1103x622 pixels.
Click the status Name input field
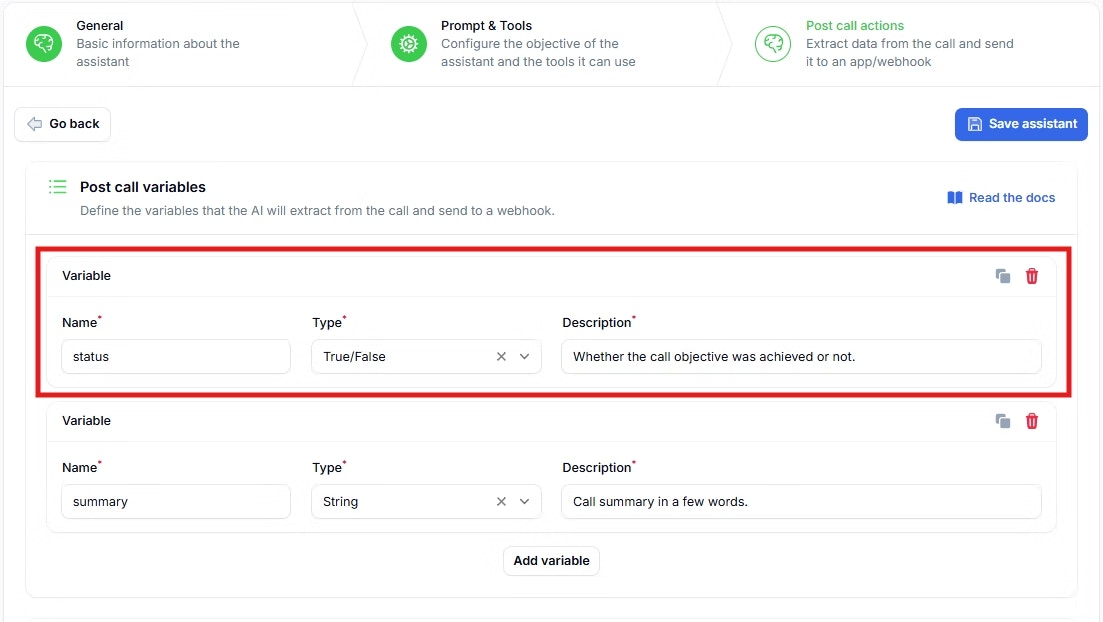pos(176,356)
